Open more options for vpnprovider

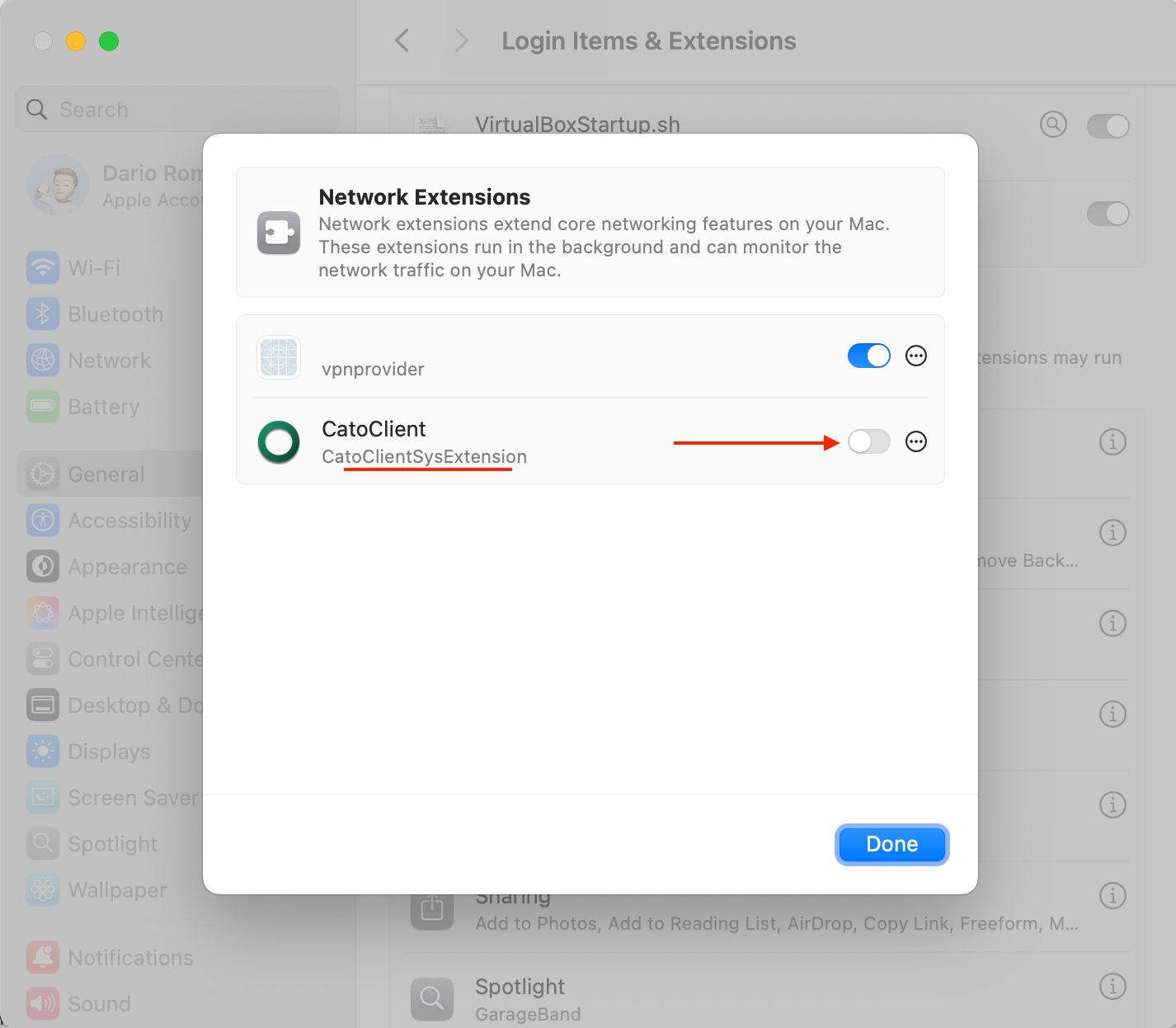pos(916,356)
